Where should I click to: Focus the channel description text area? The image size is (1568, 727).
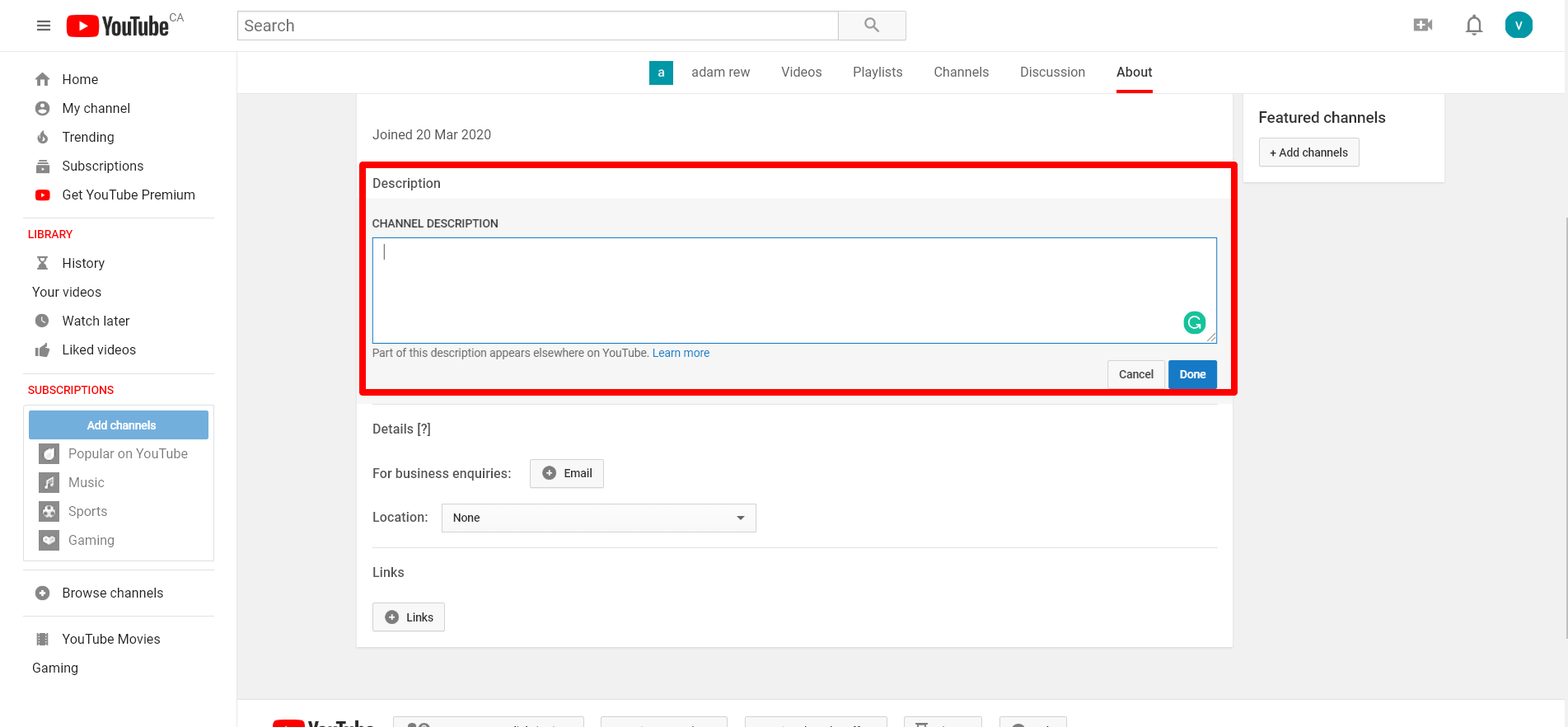coord(794,290)
